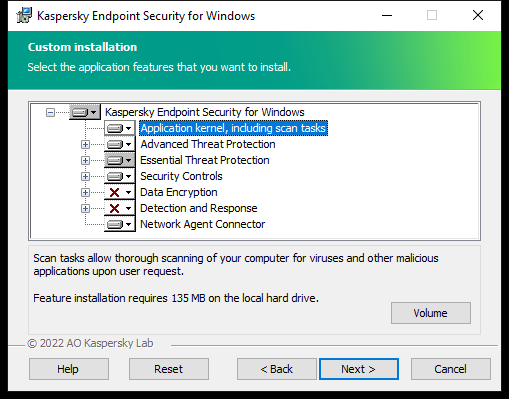The height and width of the screenshot is (399, 509).
Task: Expand the Advanced Threat Protection node
Action: coord(85,144)
